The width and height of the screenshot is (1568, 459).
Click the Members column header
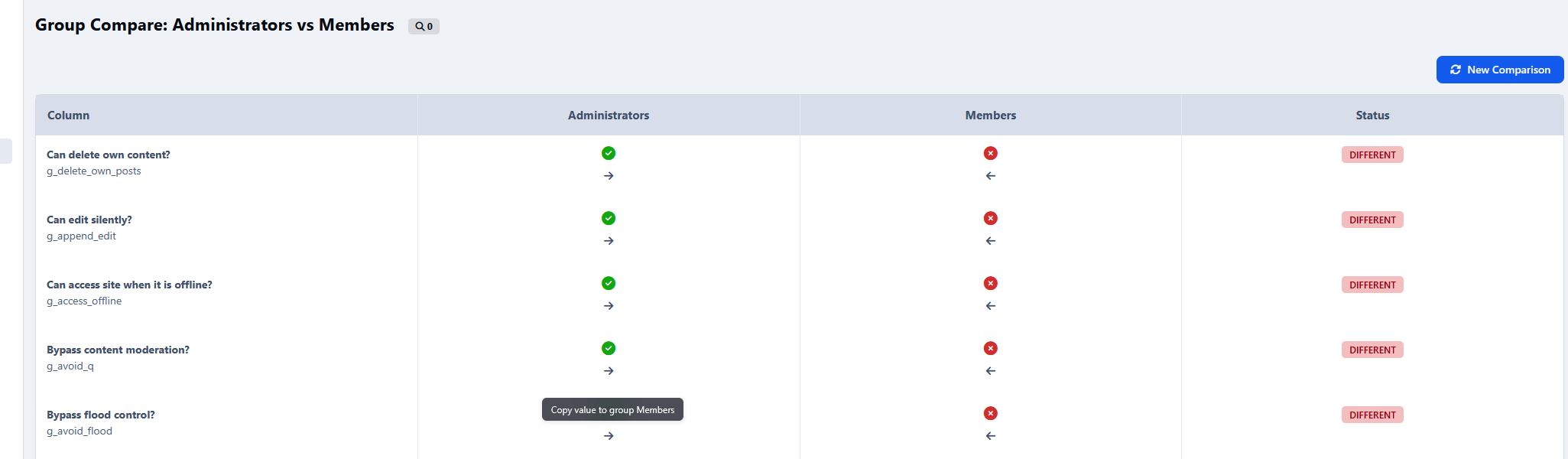point(990,116)
